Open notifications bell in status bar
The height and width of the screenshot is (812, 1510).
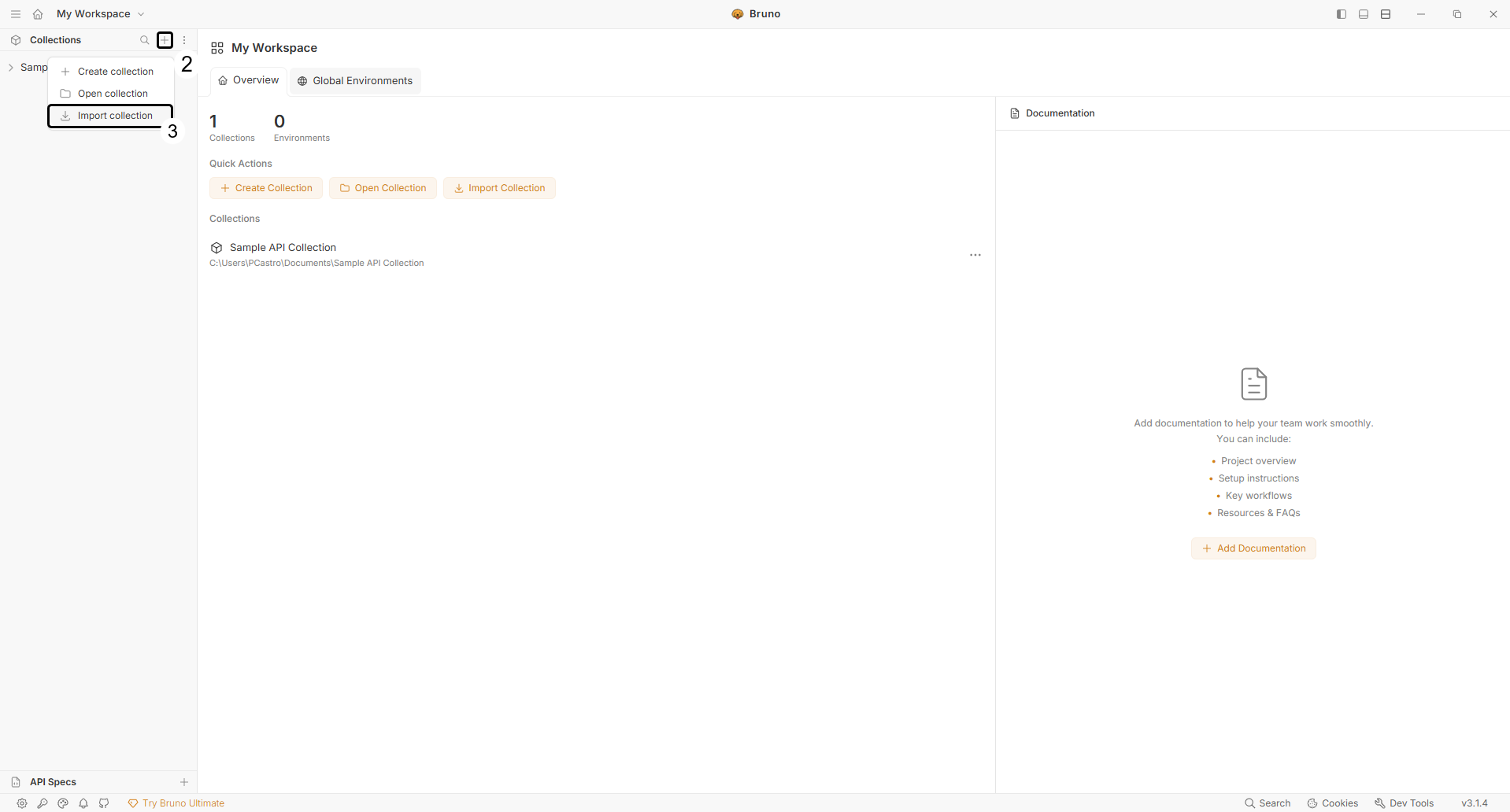(83, 803)
